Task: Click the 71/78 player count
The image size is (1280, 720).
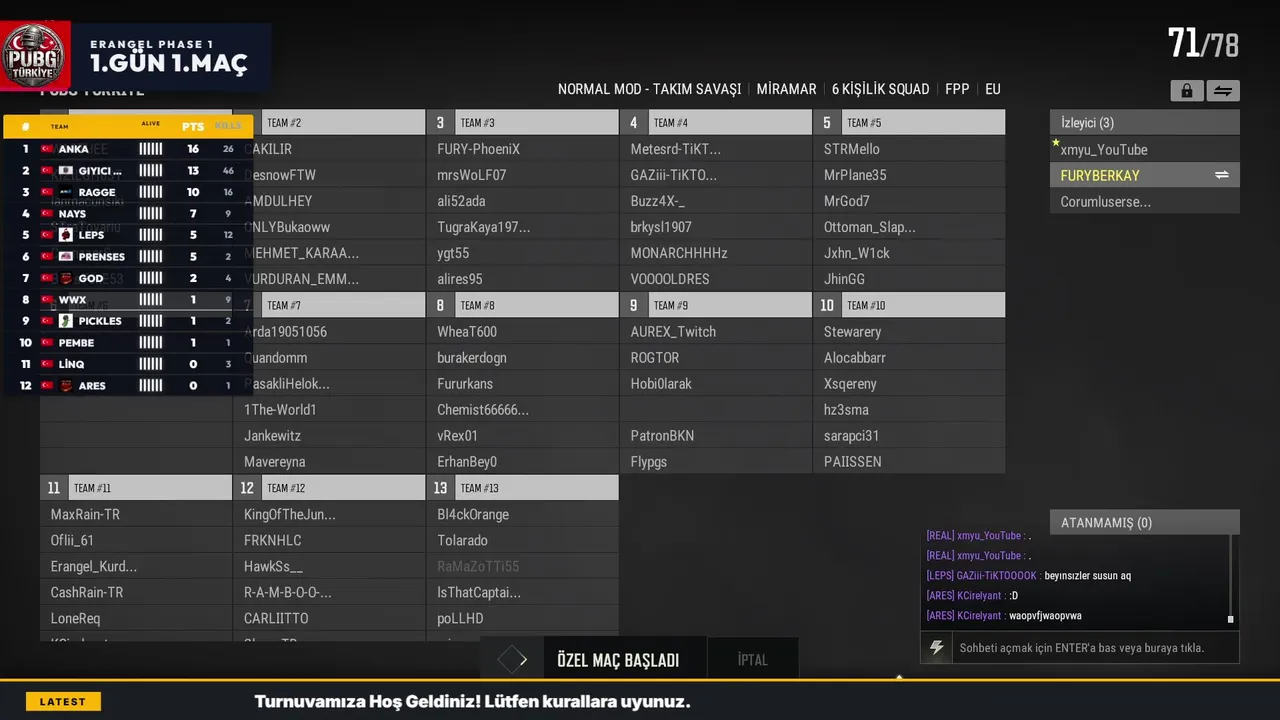Action: pyautogui.click(x=1203, y=43)
